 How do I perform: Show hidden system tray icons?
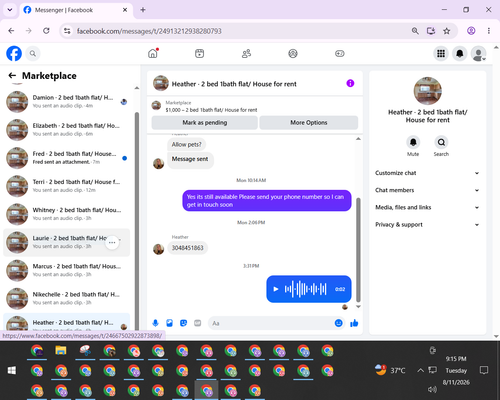pos(420,370)
